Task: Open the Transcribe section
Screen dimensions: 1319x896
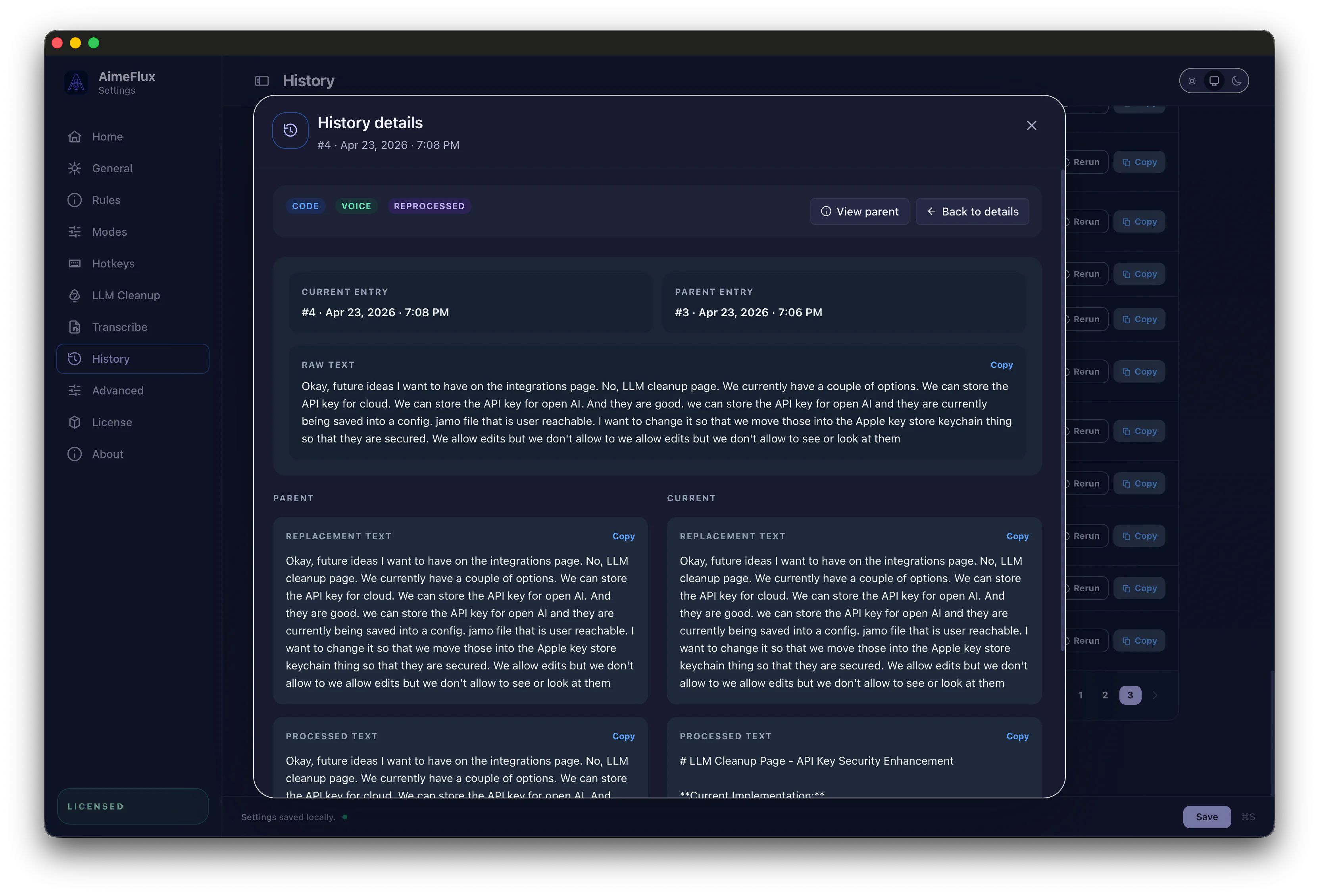Action: click(x=133, y=327)
